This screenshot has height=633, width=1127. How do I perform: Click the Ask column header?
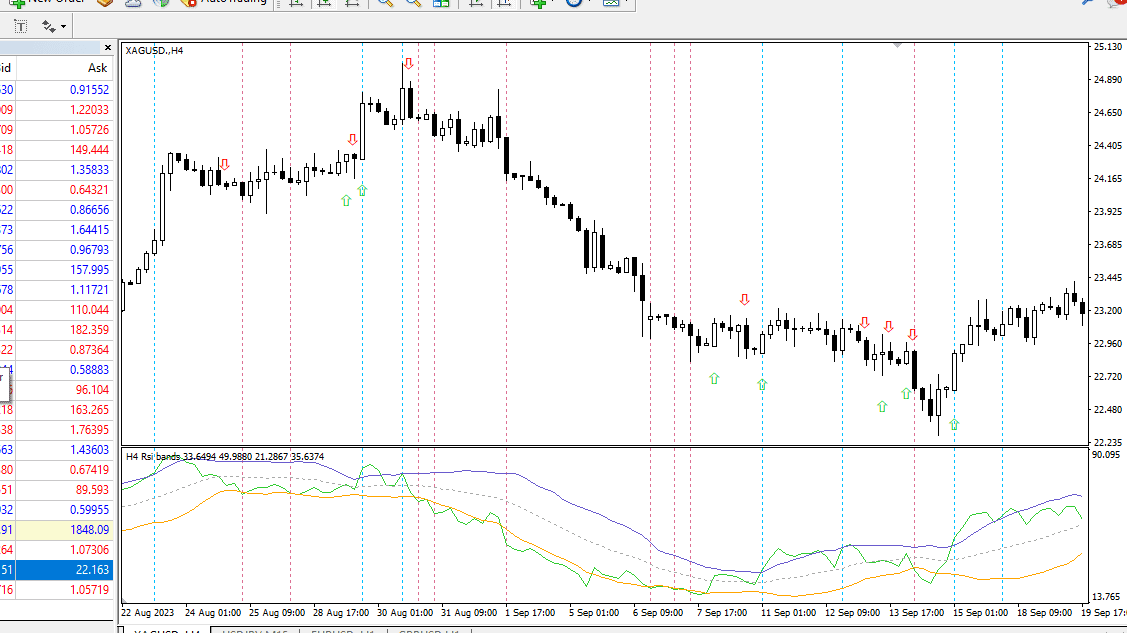coord(97,68)
